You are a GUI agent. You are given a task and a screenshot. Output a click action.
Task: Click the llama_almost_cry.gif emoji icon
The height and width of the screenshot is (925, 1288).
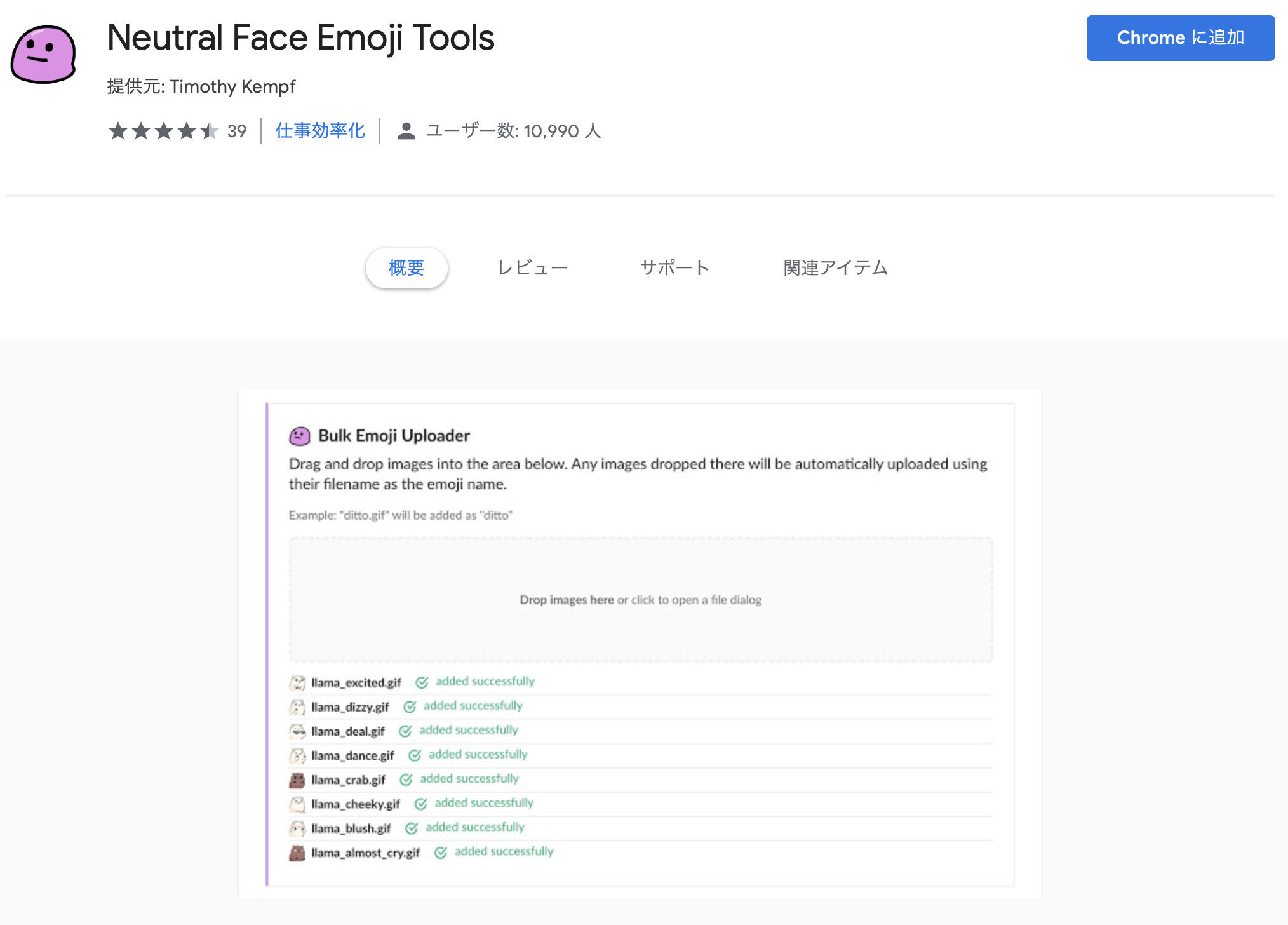tap(297, 853)
